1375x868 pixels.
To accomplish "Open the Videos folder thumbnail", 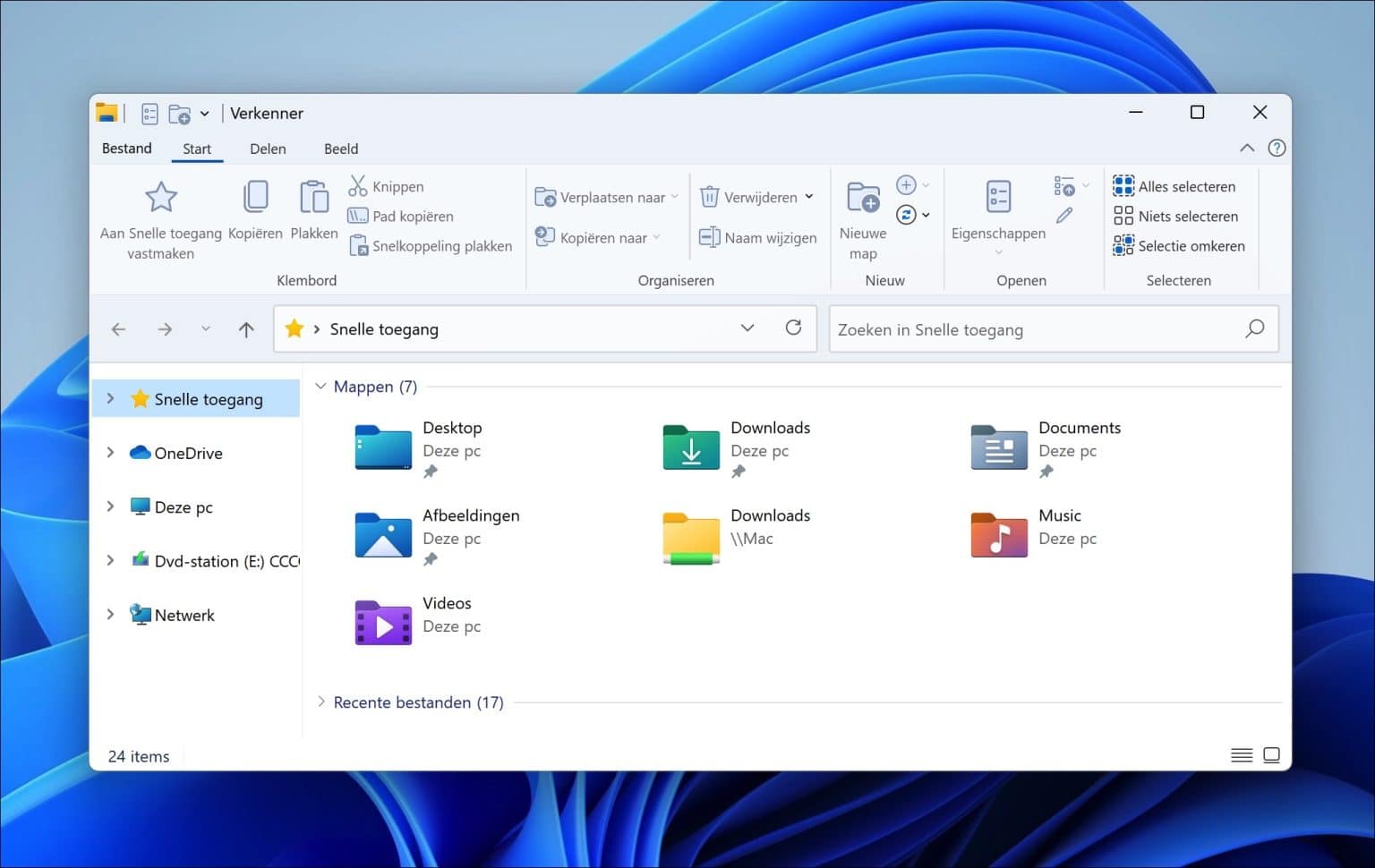I will tap(382, 624).
